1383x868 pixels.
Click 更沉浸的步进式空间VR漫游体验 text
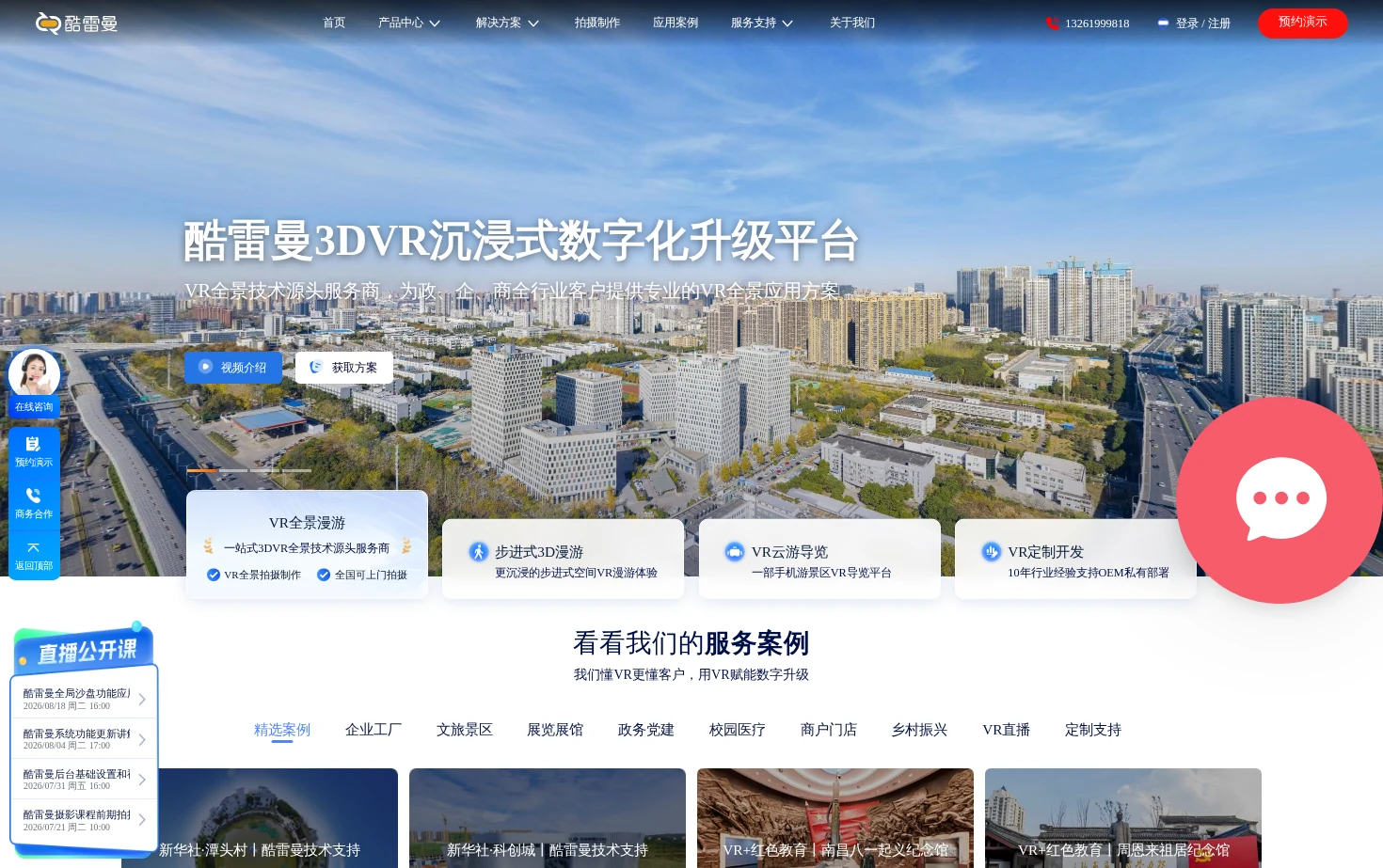576,573
